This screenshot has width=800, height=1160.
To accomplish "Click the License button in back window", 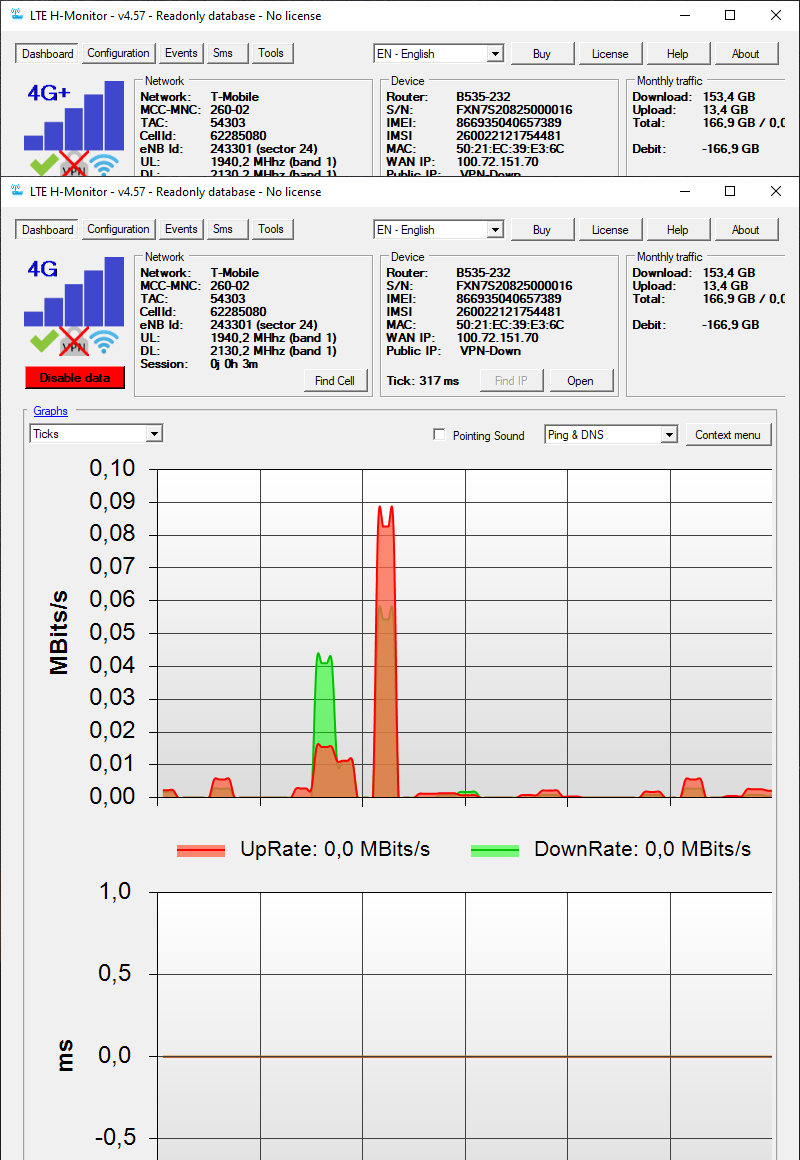I will 610,53.
